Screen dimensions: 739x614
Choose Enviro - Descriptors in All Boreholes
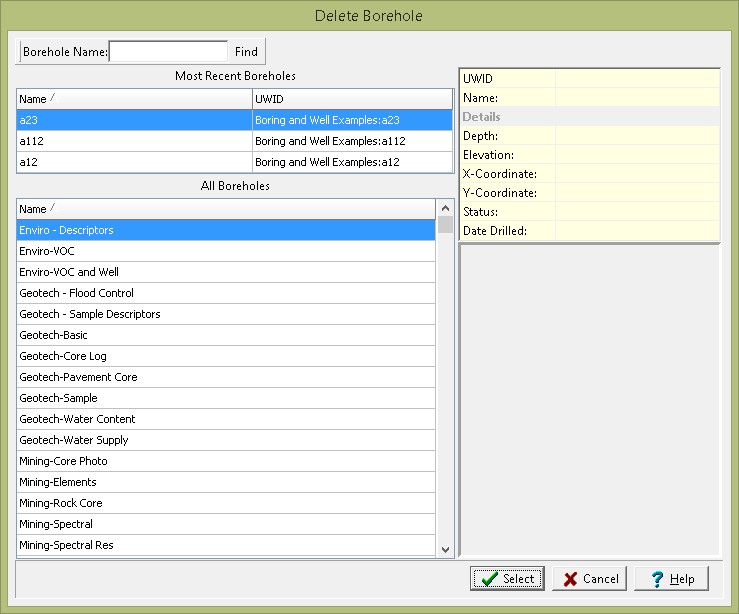[226, 230]
